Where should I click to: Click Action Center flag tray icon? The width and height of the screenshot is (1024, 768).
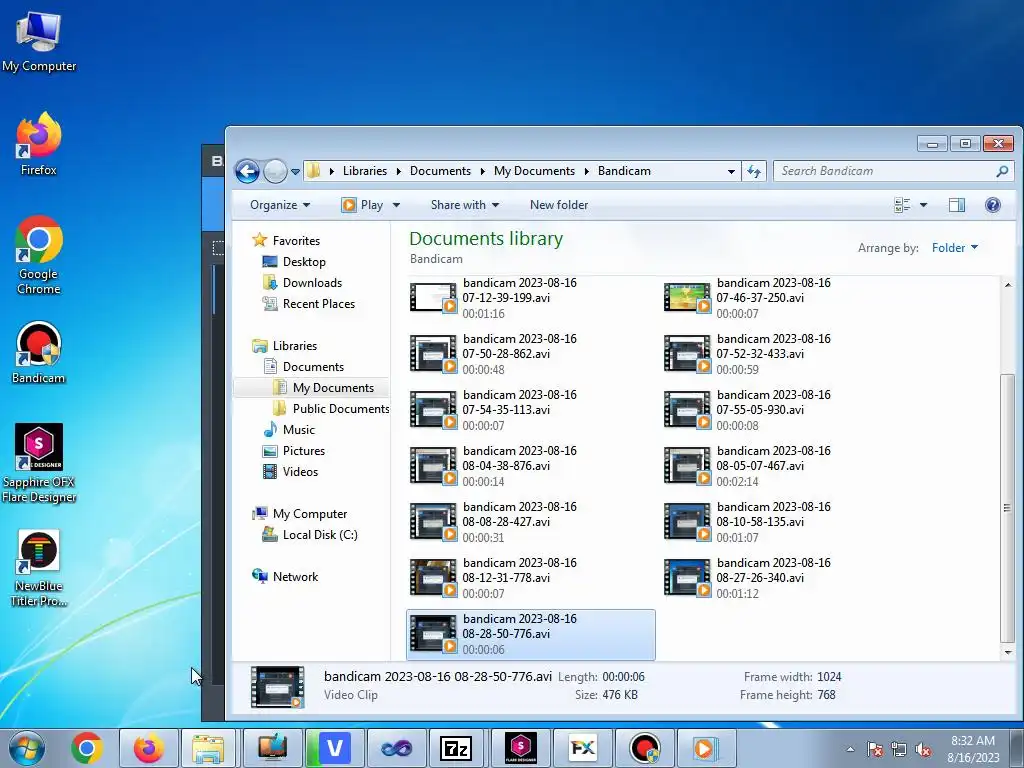(875, 750)
